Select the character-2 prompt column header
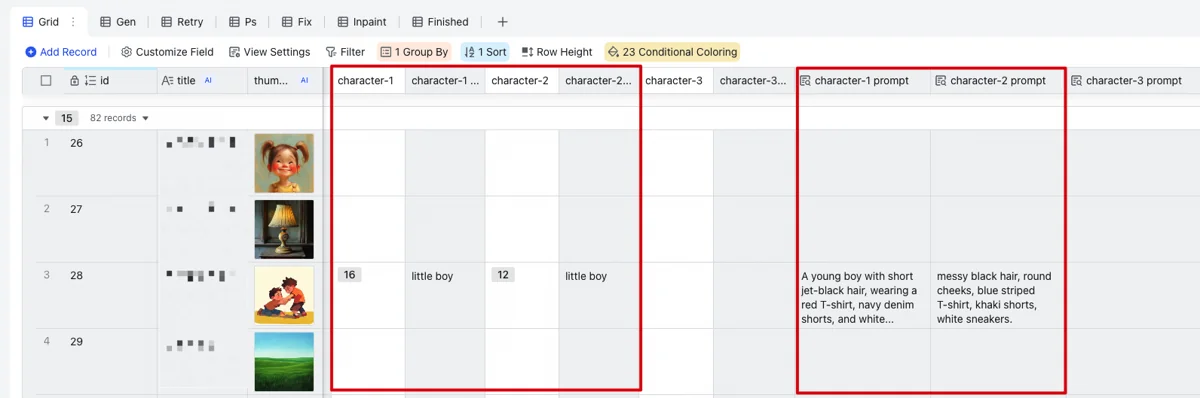Screen dimensions: 1200x398 (x=998, y=80)
